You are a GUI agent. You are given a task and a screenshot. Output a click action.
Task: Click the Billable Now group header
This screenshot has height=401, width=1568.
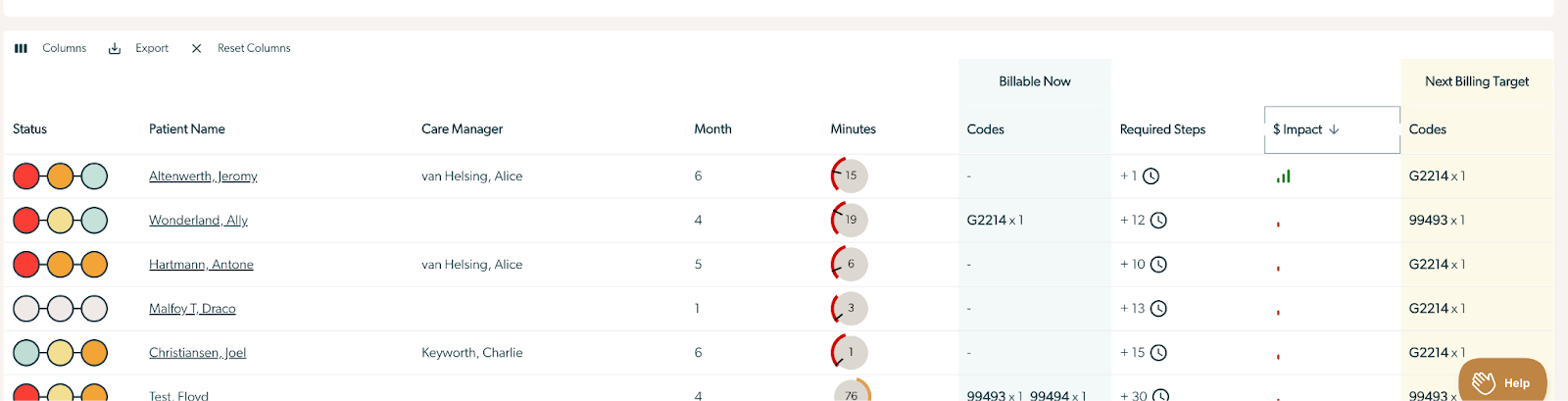pyautogui.click(x=1035, y=81)
